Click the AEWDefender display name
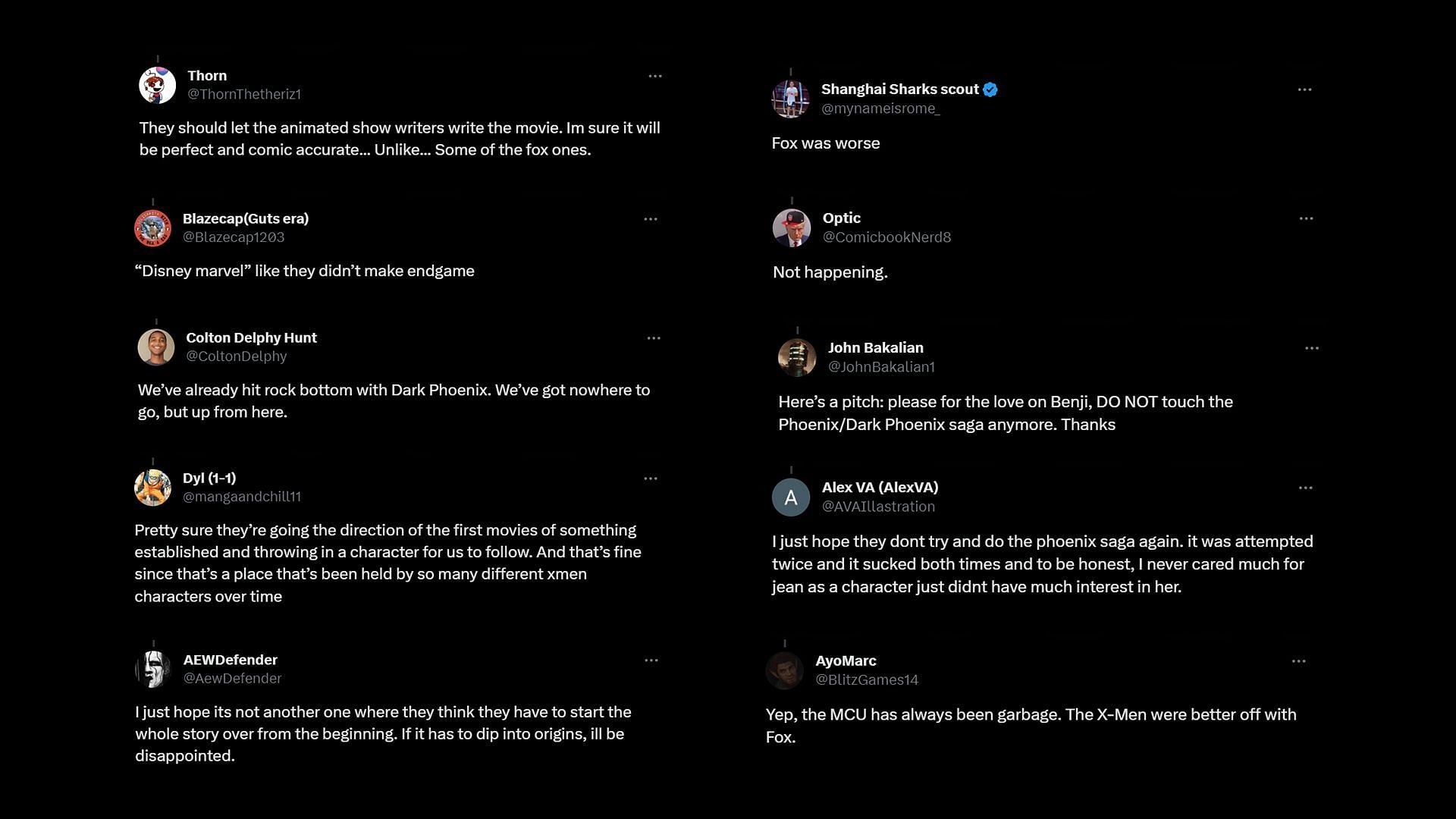Viewport: 1456px width, 819px height. coord(231,660)
